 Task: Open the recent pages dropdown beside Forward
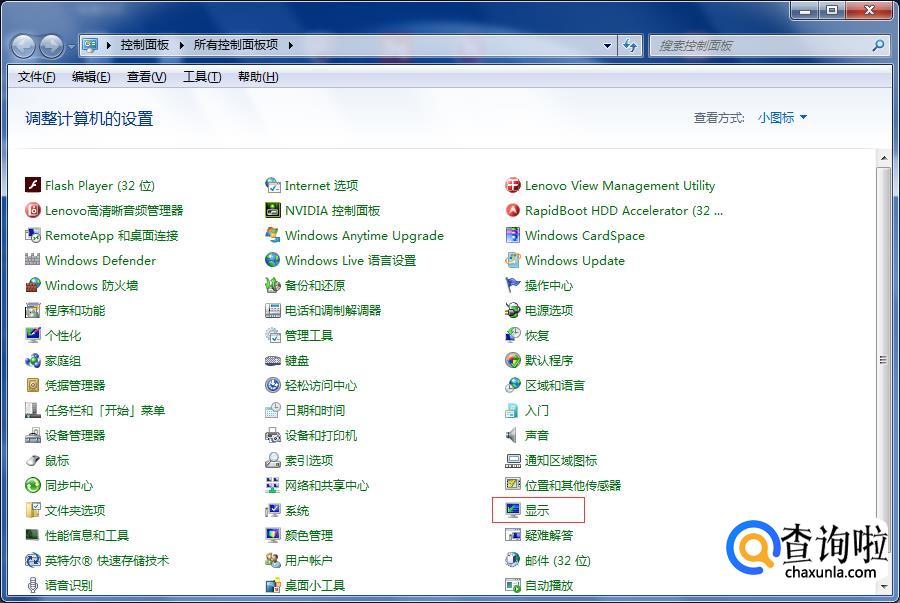pyautogui.click(x=71, y=46)
